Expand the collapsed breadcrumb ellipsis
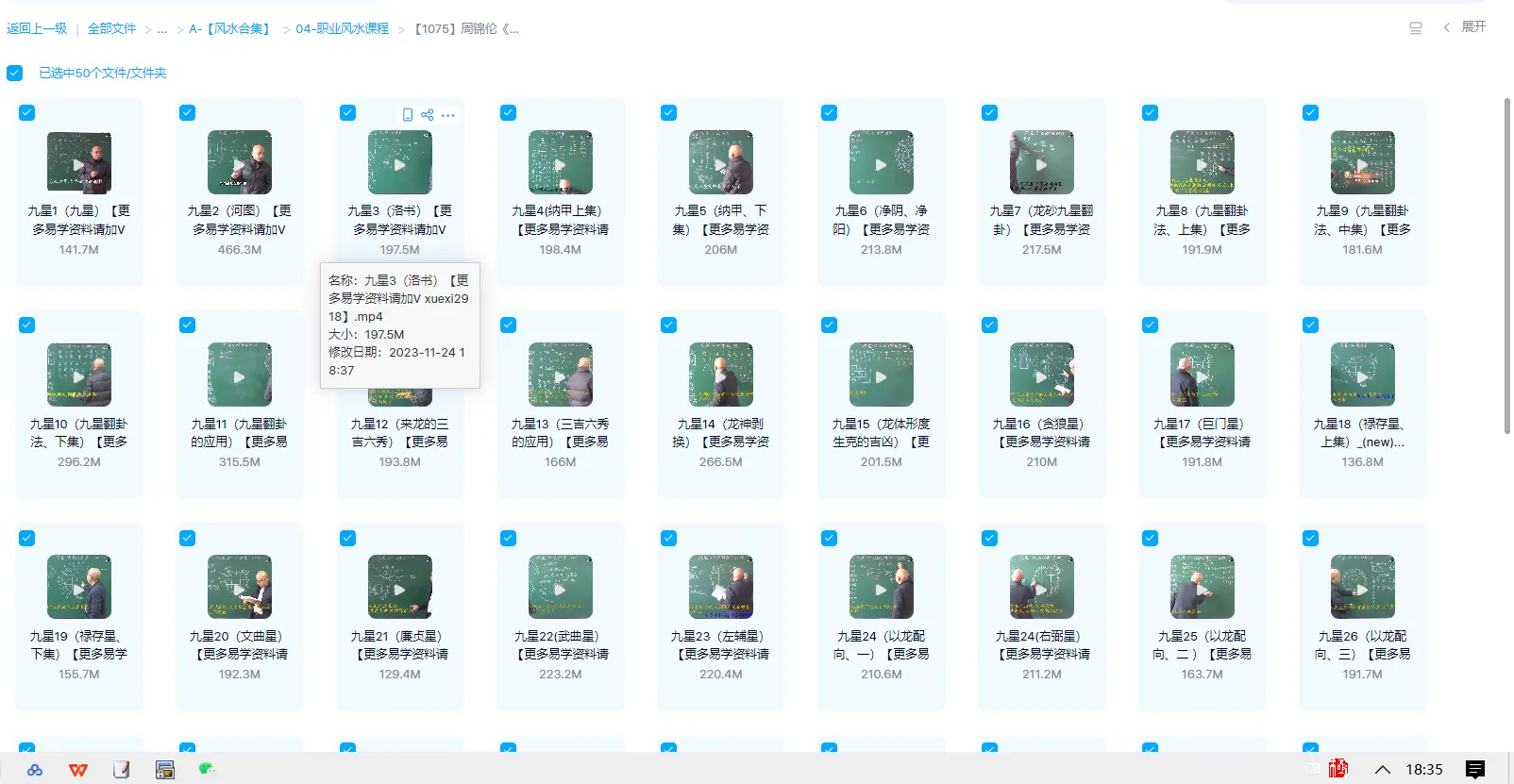The image size is (1514, 784). pyautogui.click(x=162, y=29)
